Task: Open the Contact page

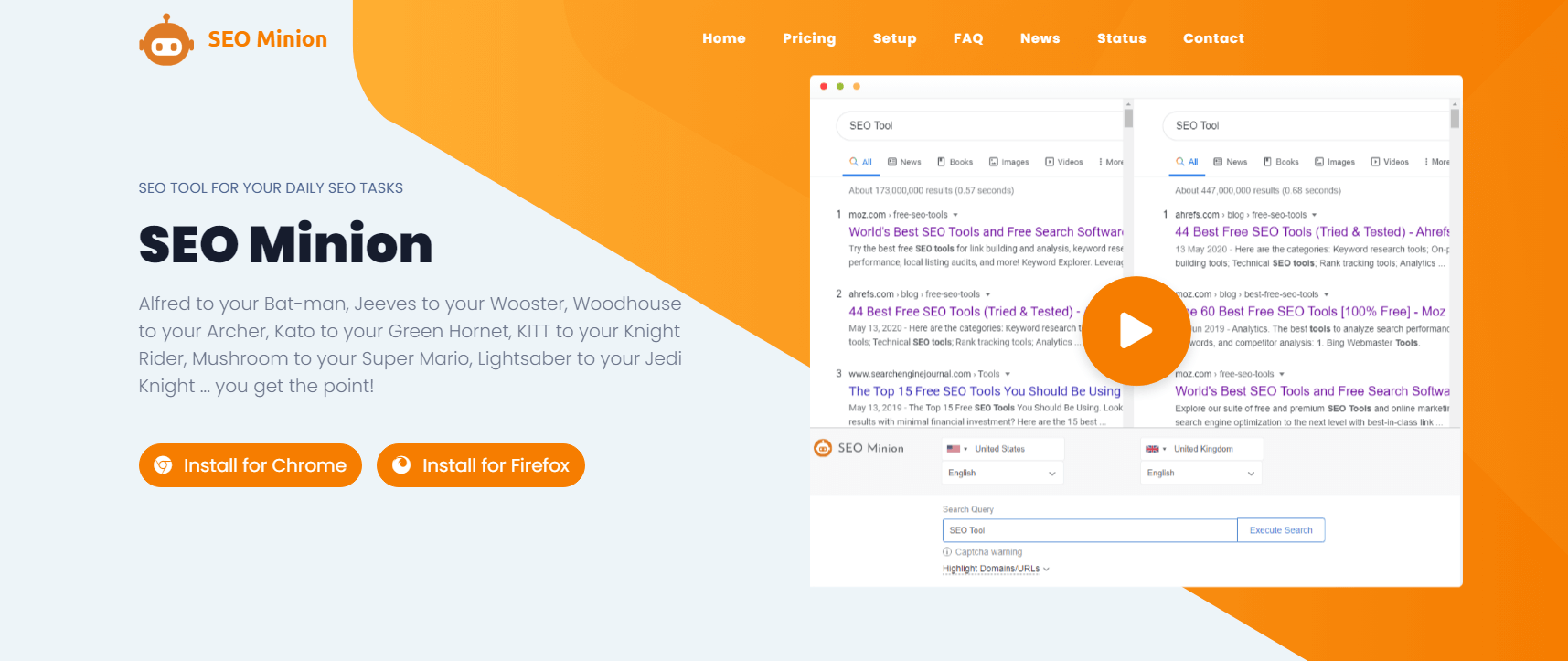Action: [x=1213, y=38]
